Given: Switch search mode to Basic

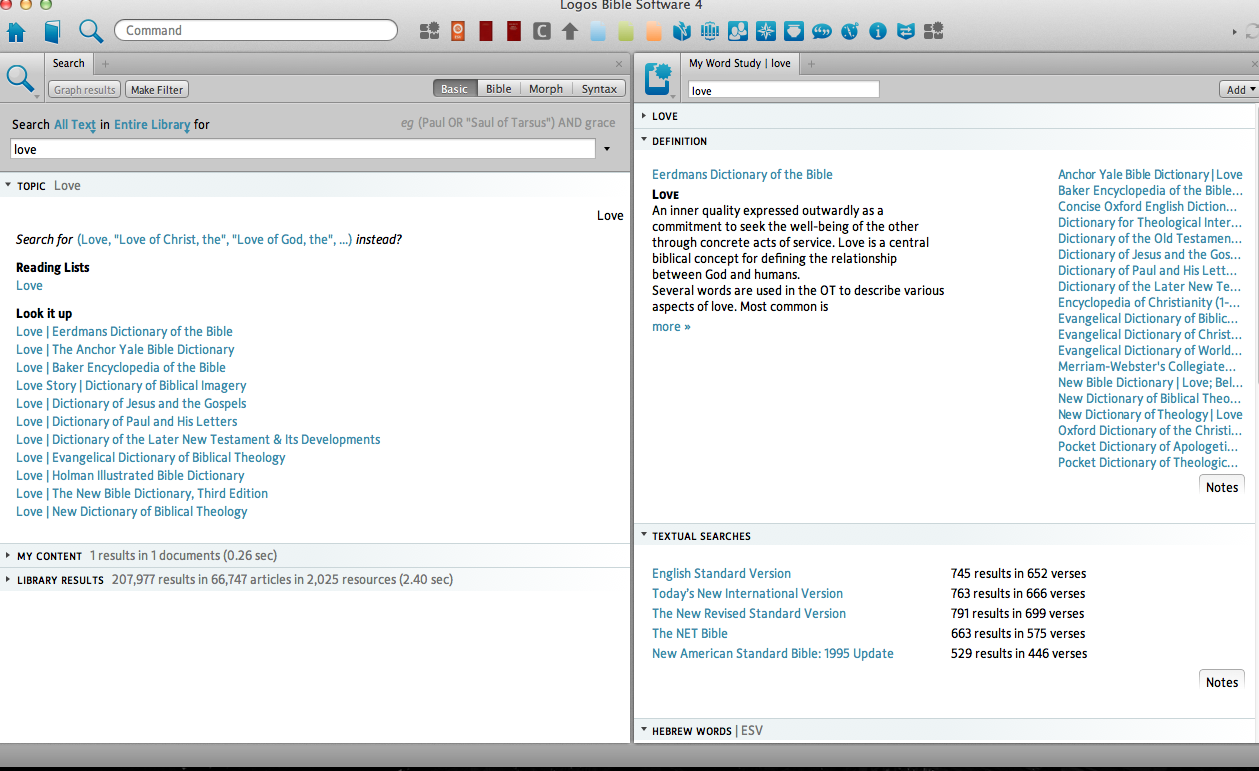Looking at the screenshot, I should (454, 89).
